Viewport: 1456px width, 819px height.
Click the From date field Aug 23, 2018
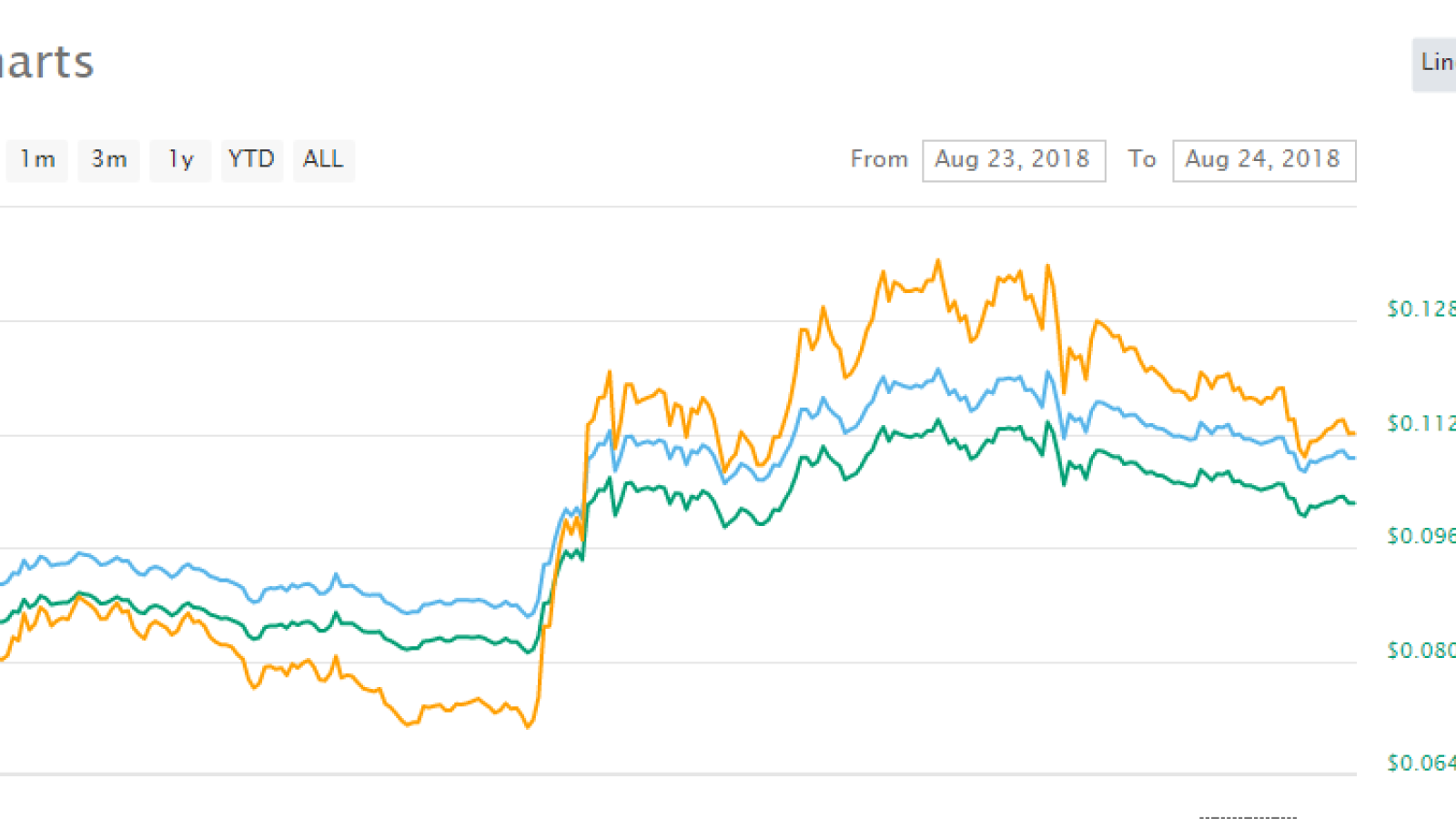pyautogui.click(x=1014, y=160)
